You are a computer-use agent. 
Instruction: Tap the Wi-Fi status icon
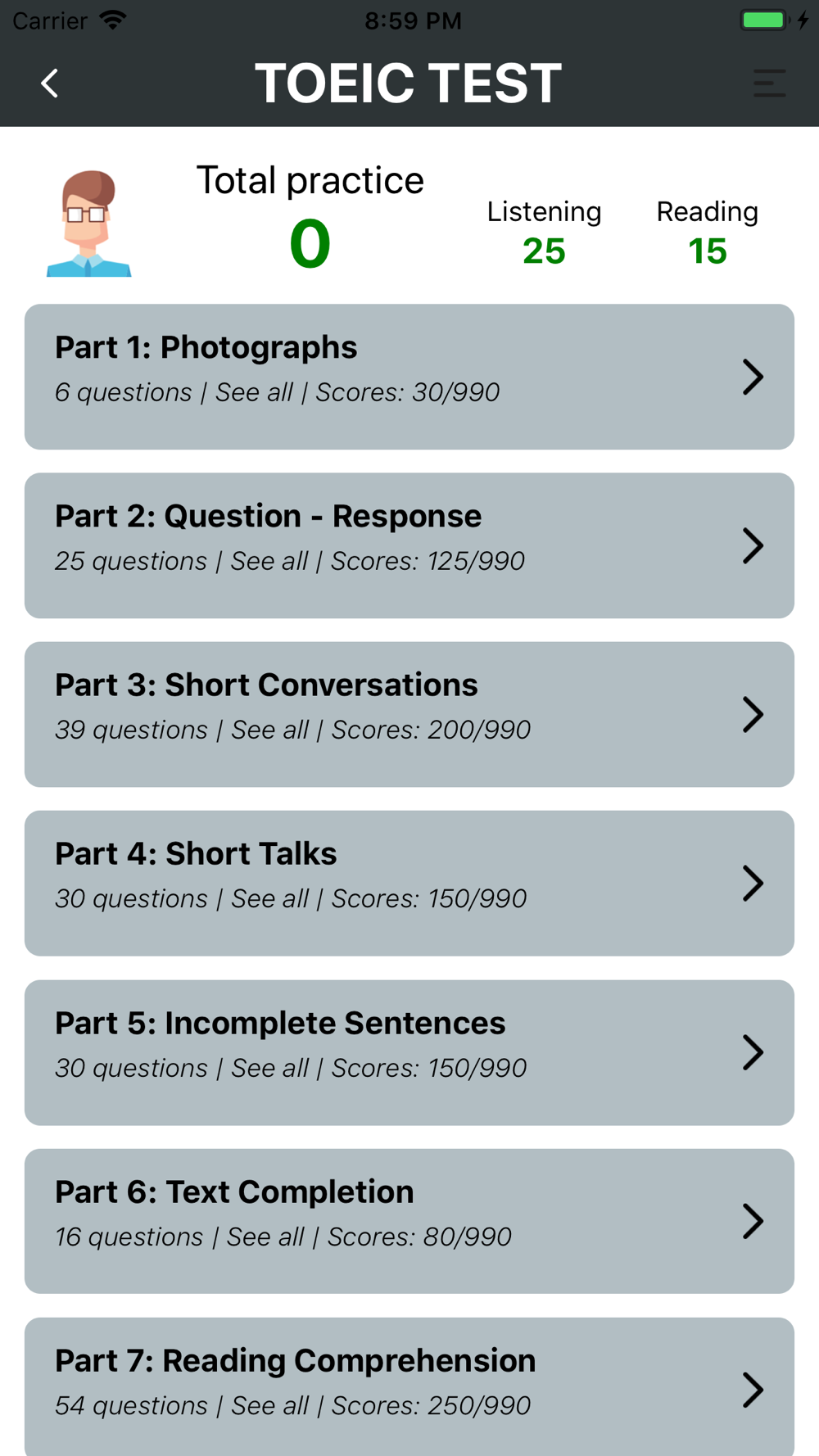pyautogui.click(x=112, y=20)
